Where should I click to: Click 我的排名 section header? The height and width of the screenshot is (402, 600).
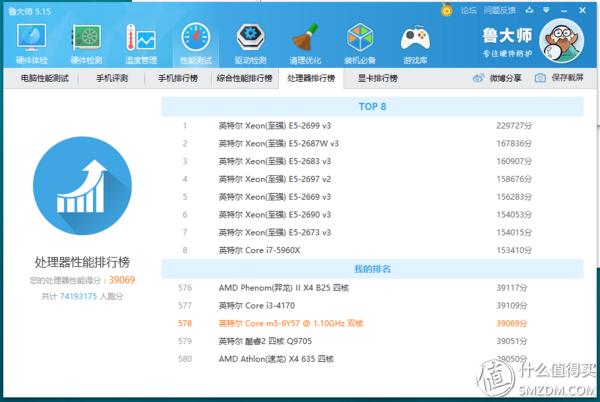[x=372, y=269]
